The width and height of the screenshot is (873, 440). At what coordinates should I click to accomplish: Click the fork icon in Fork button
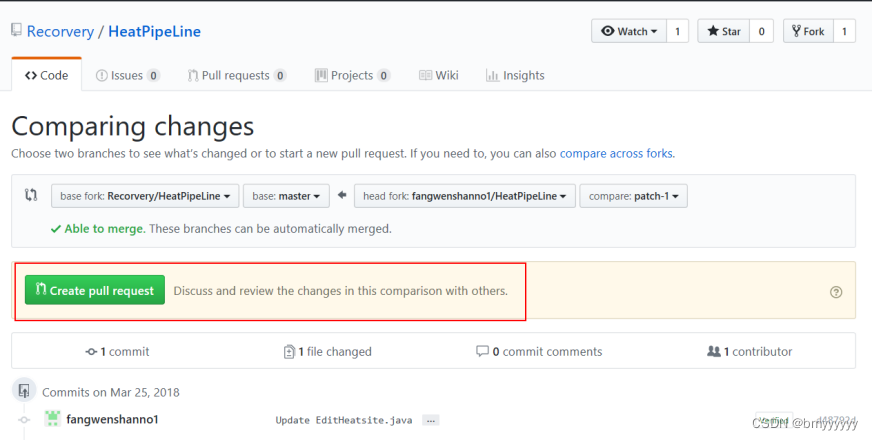[796, 31]
